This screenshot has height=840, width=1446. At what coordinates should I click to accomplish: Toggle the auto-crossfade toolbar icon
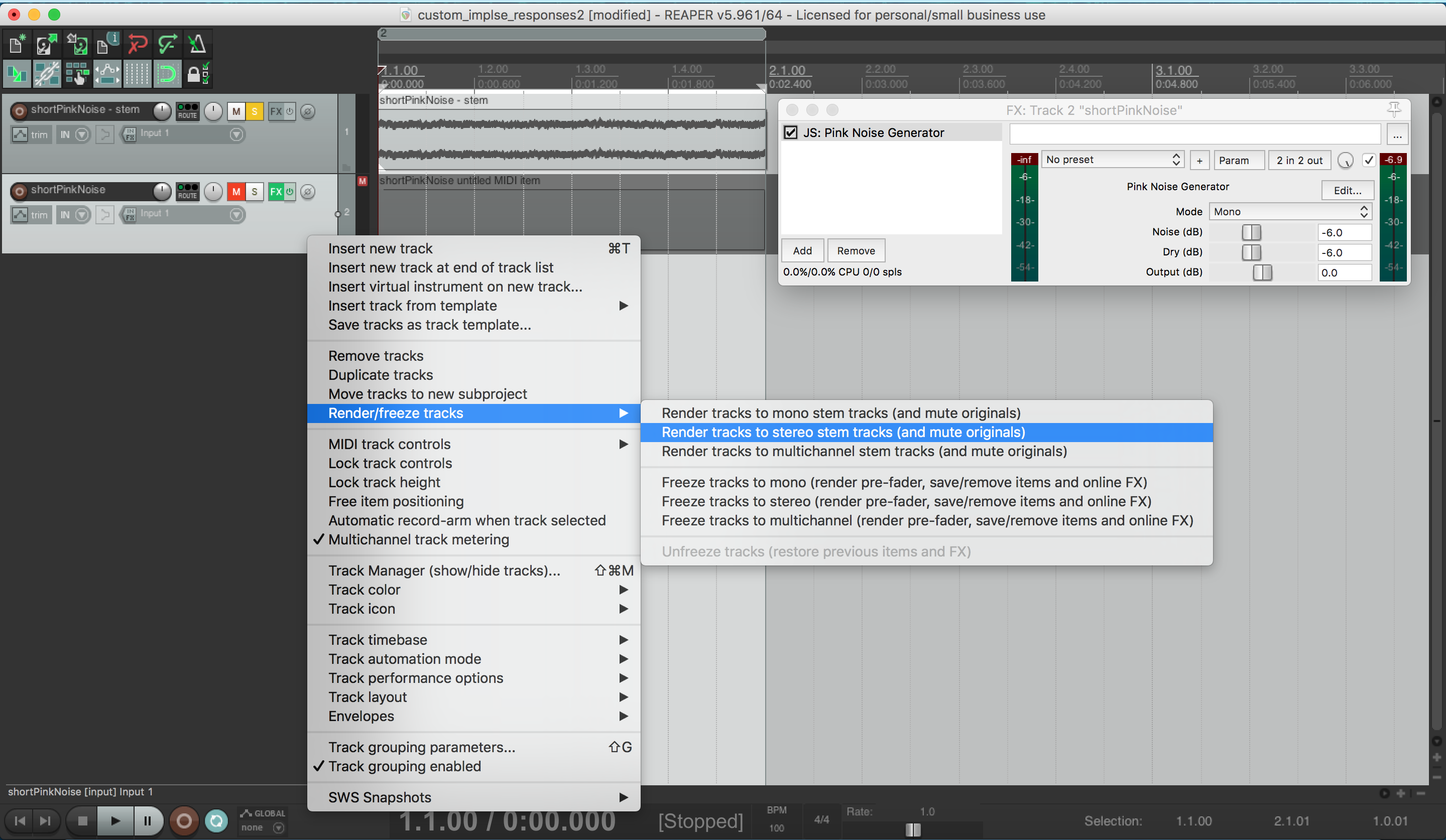tap(17, 74)
